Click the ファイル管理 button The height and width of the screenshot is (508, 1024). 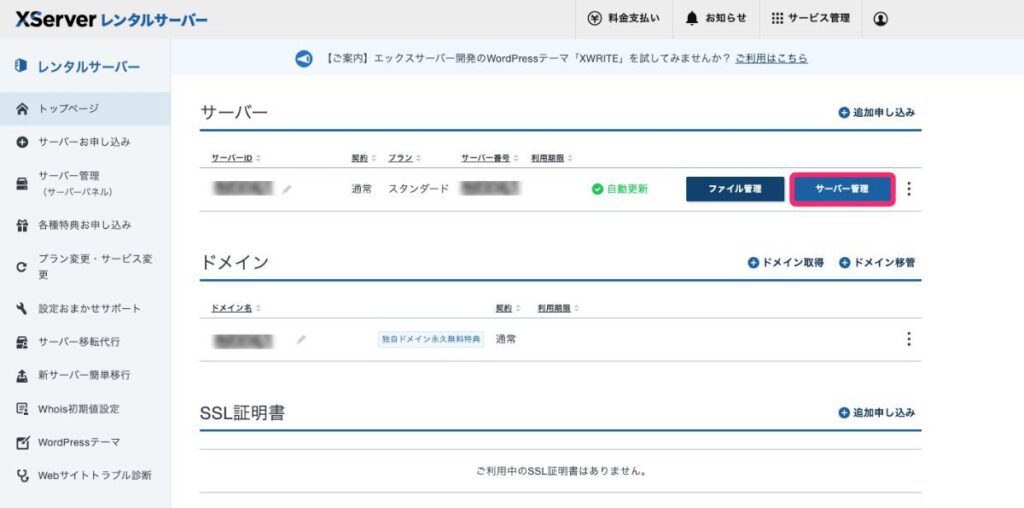735,189
